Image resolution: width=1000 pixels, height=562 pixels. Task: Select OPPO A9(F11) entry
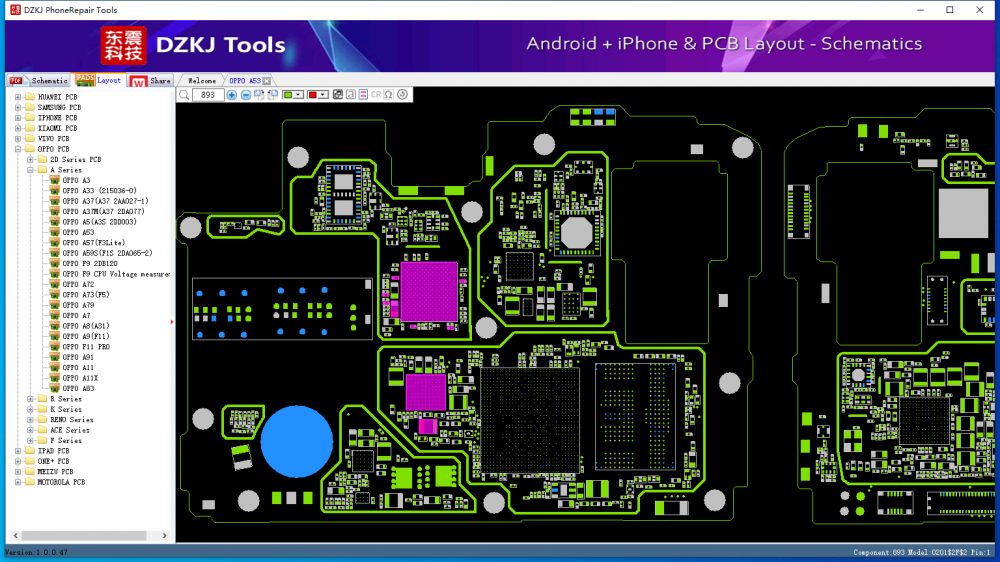86,336
